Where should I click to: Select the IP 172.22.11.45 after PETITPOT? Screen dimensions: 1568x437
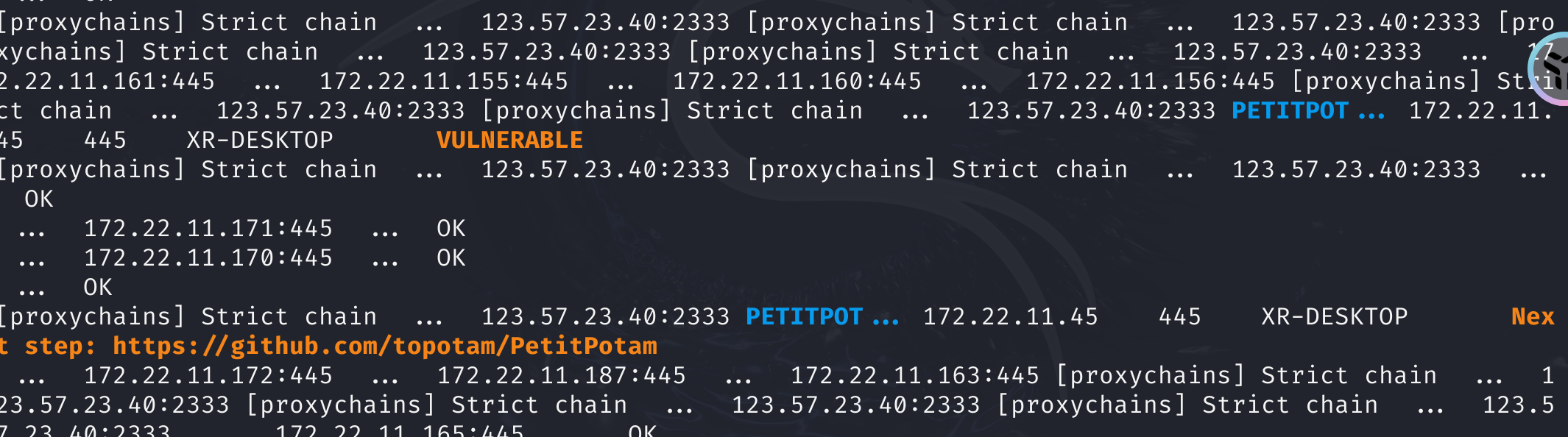point(1011,317)
